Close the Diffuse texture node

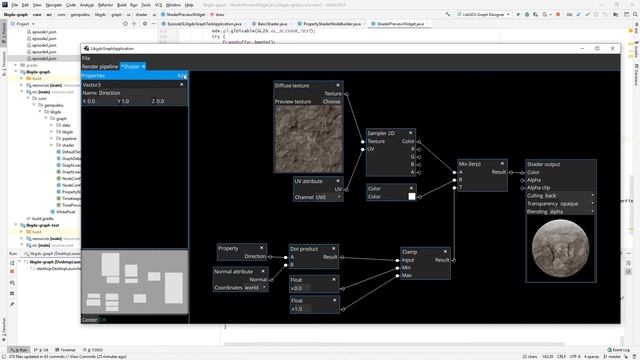[338, 85]
